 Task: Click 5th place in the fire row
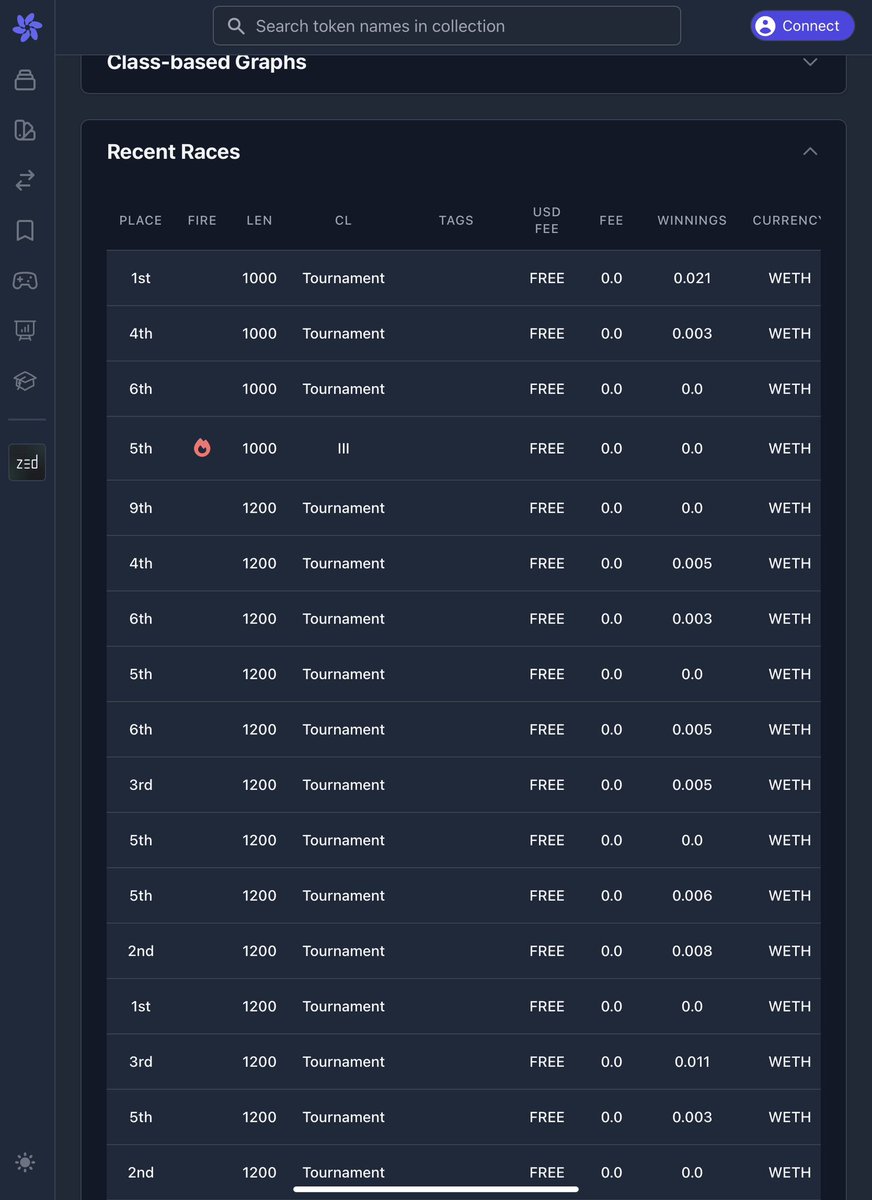(141, 449)
